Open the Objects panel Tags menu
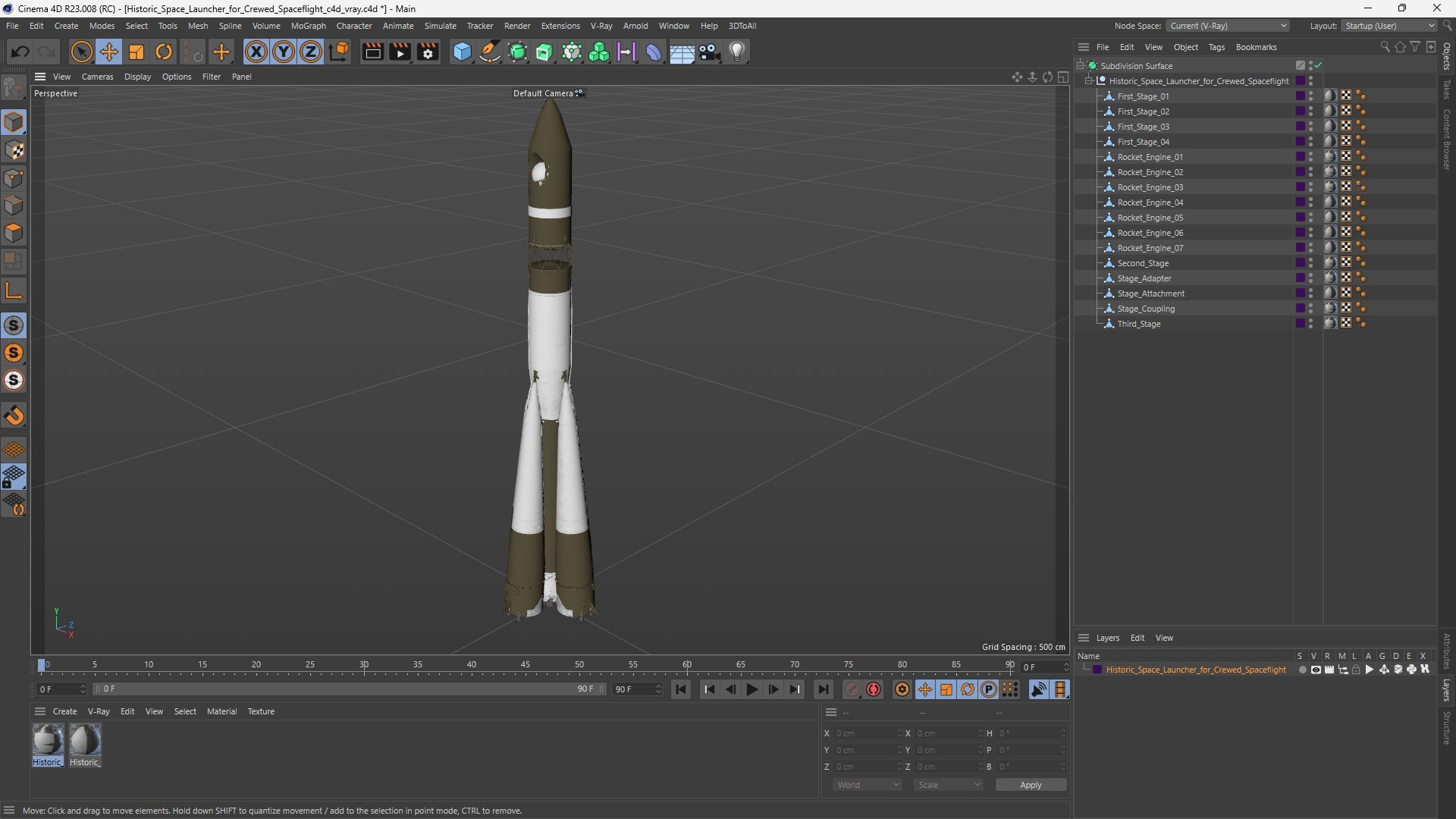Image resolution: width=1456 pixels, height=819 pixels. point(1216,47)
